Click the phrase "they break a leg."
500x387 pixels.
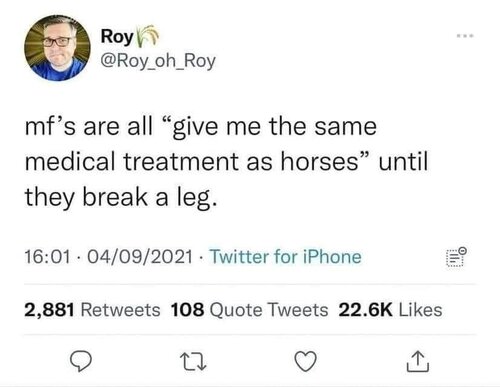tap(121, 197)
